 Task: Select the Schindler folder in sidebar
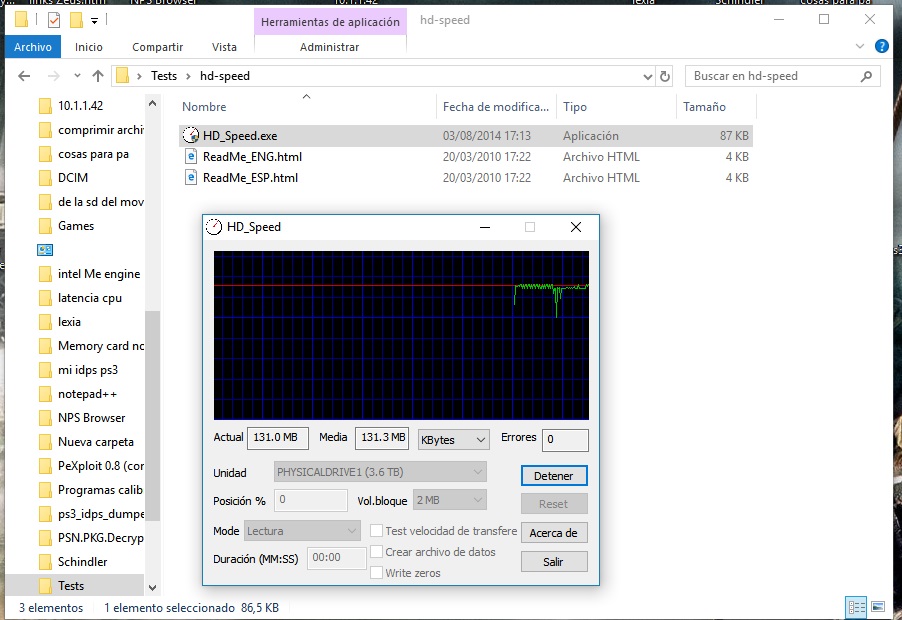[x=82, y=562]
